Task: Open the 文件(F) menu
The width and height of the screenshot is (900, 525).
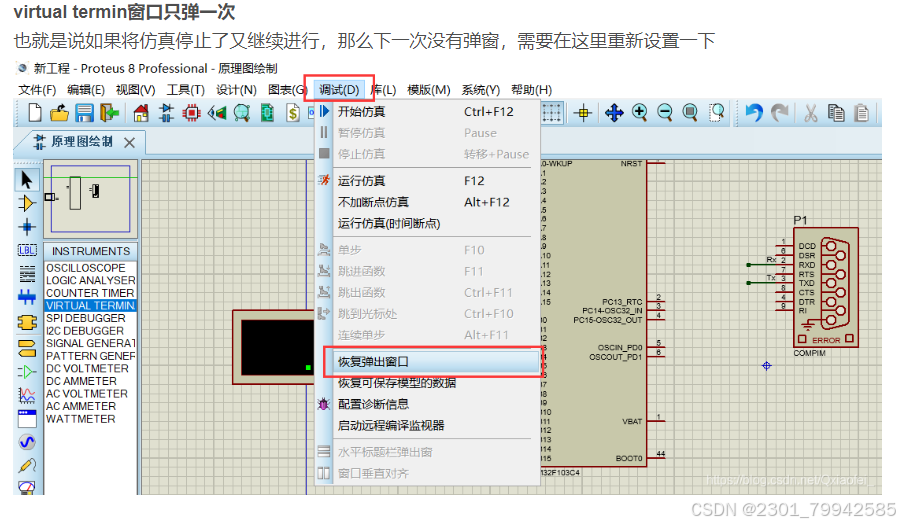Action: [x=37, y=90]
